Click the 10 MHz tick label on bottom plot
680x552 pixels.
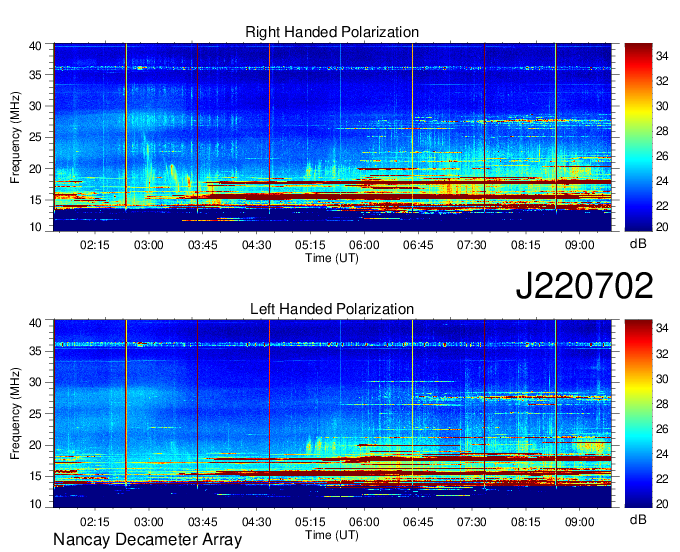[x=35, y=504]
